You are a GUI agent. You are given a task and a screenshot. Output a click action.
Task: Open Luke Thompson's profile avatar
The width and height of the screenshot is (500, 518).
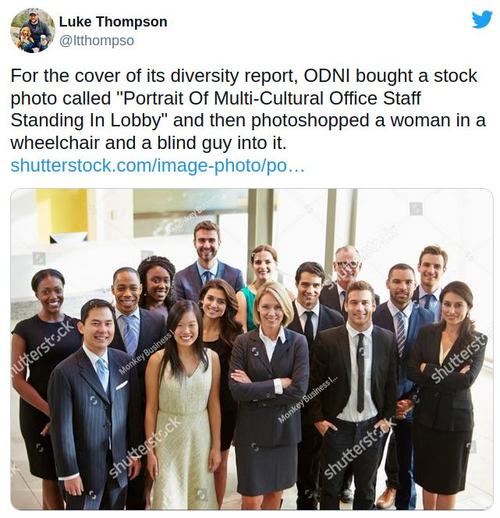point(32,31)
